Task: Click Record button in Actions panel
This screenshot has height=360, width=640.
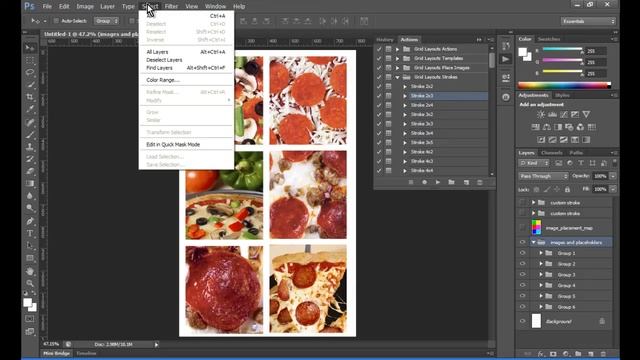Action: [x=424, y=182]
